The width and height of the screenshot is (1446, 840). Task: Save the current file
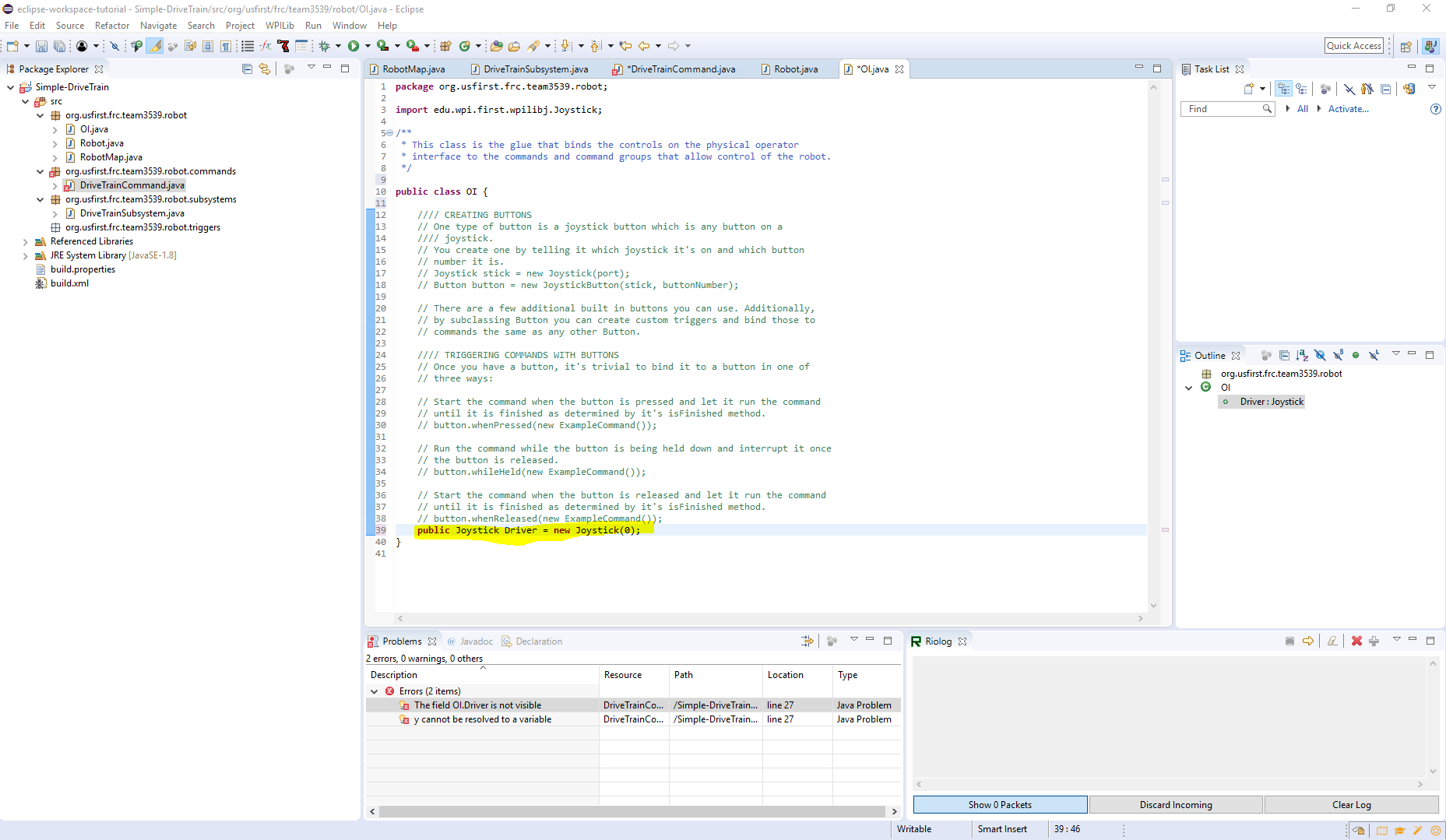pyautogui.click(x=41, y=46)
